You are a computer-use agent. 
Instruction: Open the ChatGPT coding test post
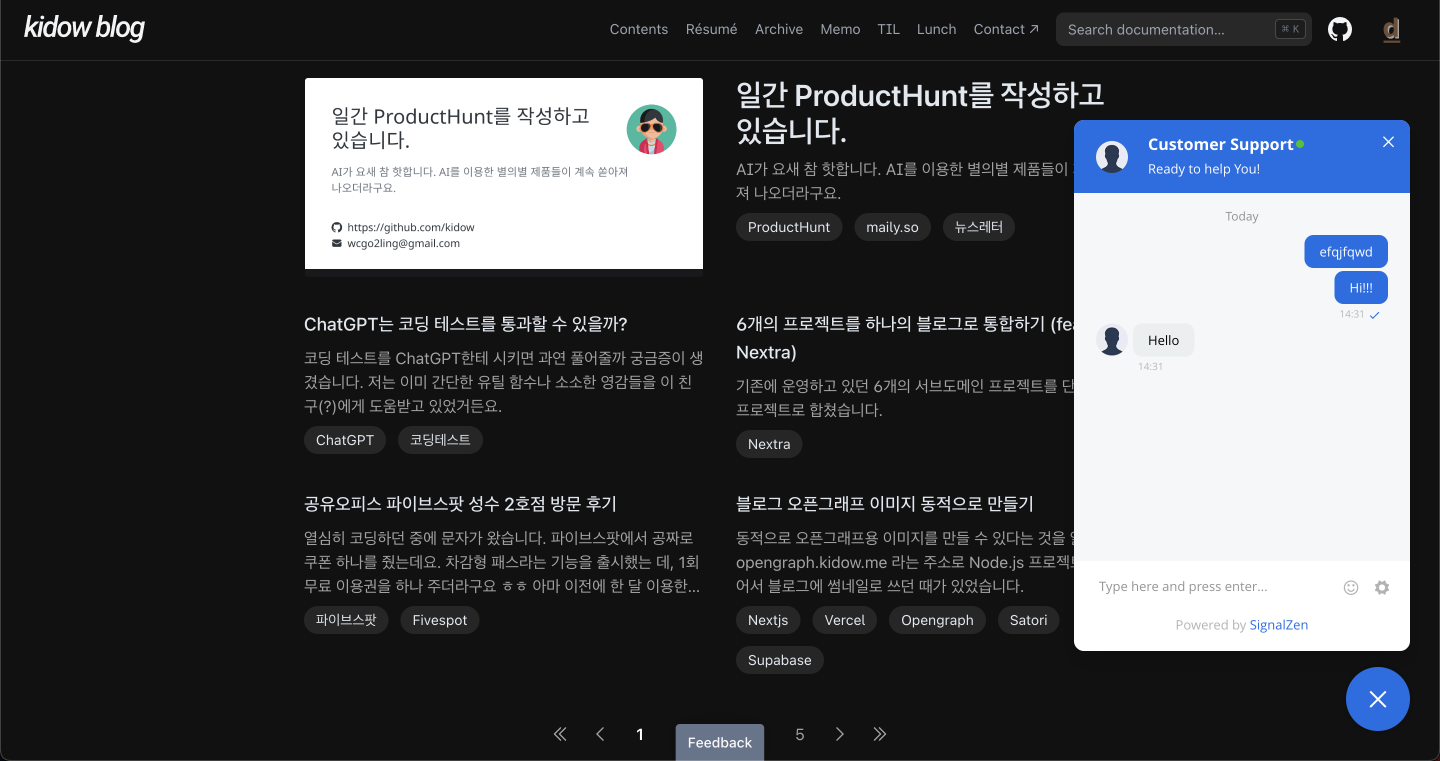click(466, 324)
